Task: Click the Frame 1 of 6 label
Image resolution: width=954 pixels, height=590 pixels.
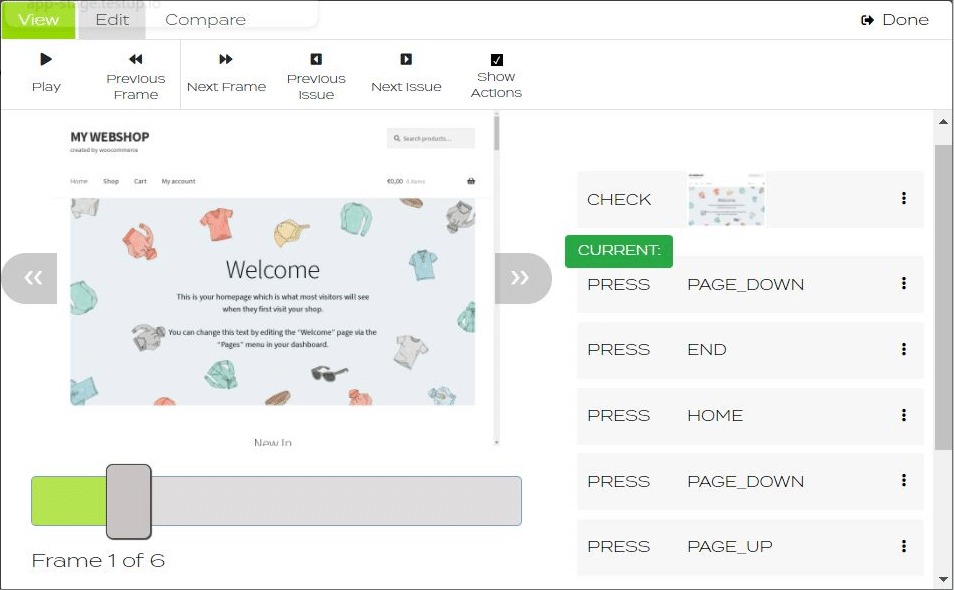Action: point(98,560)
